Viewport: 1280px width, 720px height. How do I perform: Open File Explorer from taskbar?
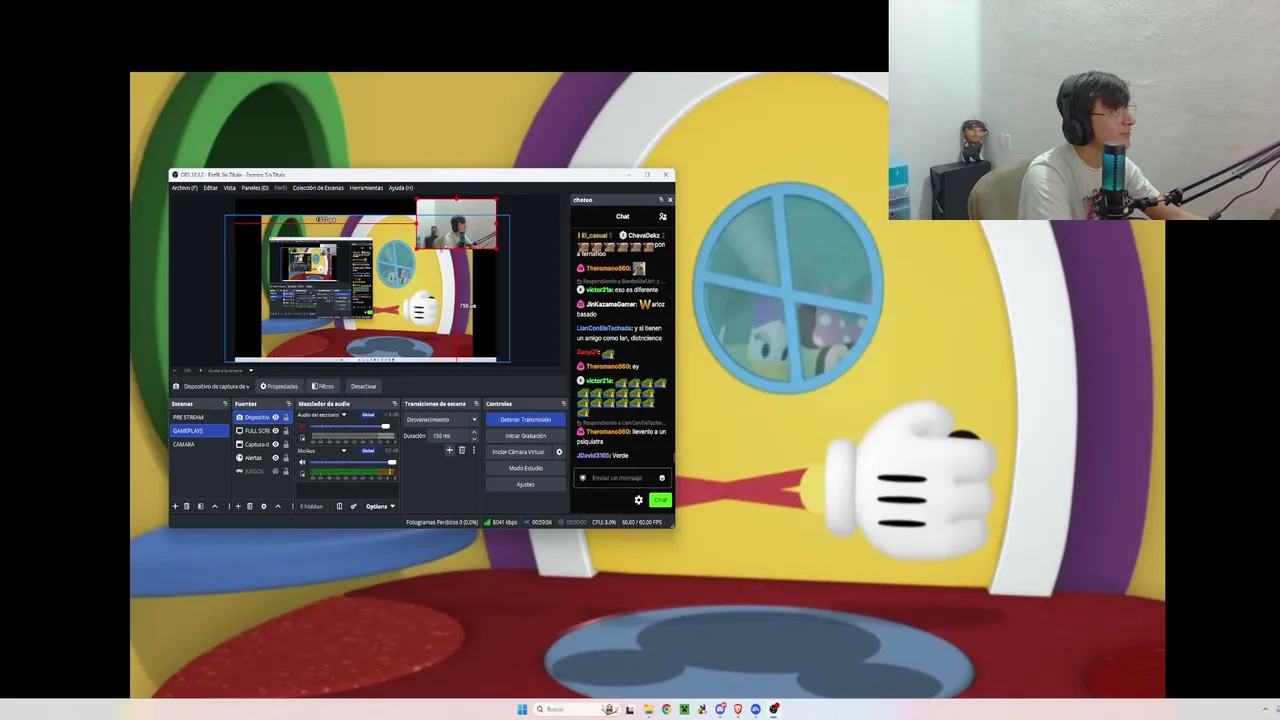(648, 709)
